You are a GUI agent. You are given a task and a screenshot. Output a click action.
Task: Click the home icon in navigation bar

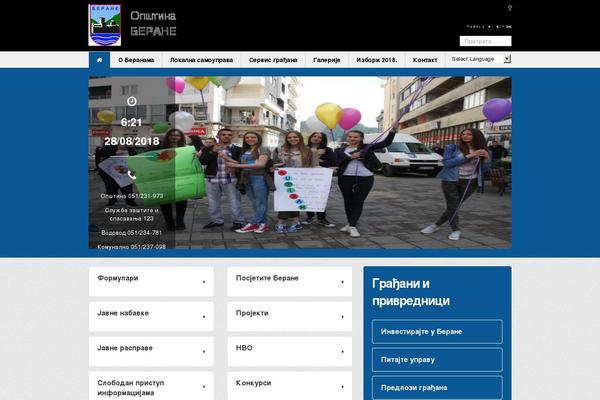click(99, 60)
